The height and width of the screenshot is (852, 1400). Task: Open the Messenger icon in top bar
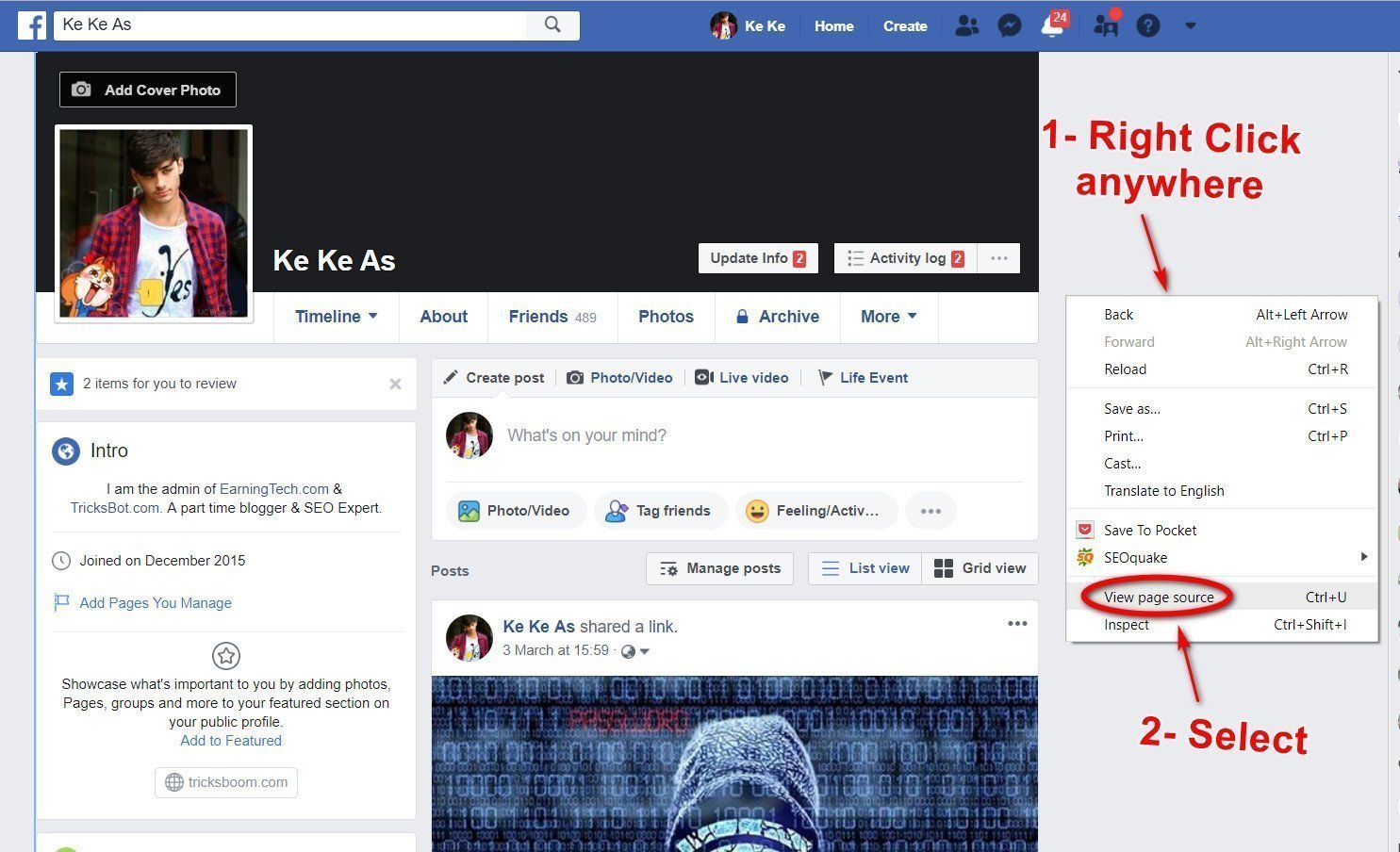pos(1010,26)
